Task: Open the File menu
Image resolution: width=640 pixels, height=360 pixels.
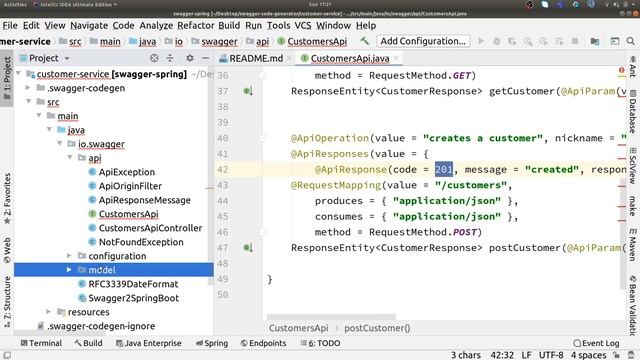Action: 10,25
